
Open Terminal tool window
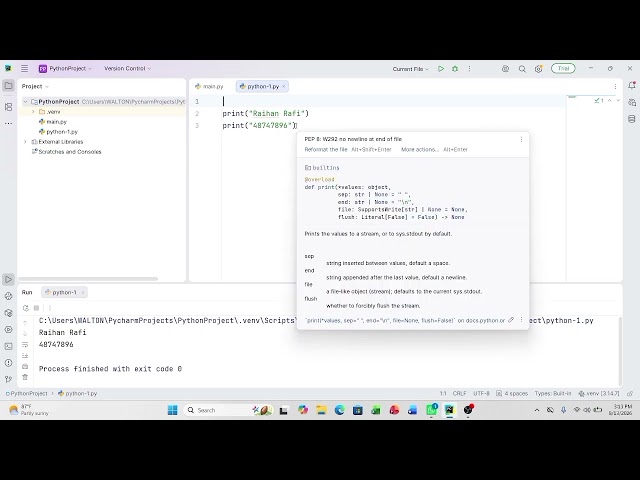pyautogui.click(x=8, y=346)
